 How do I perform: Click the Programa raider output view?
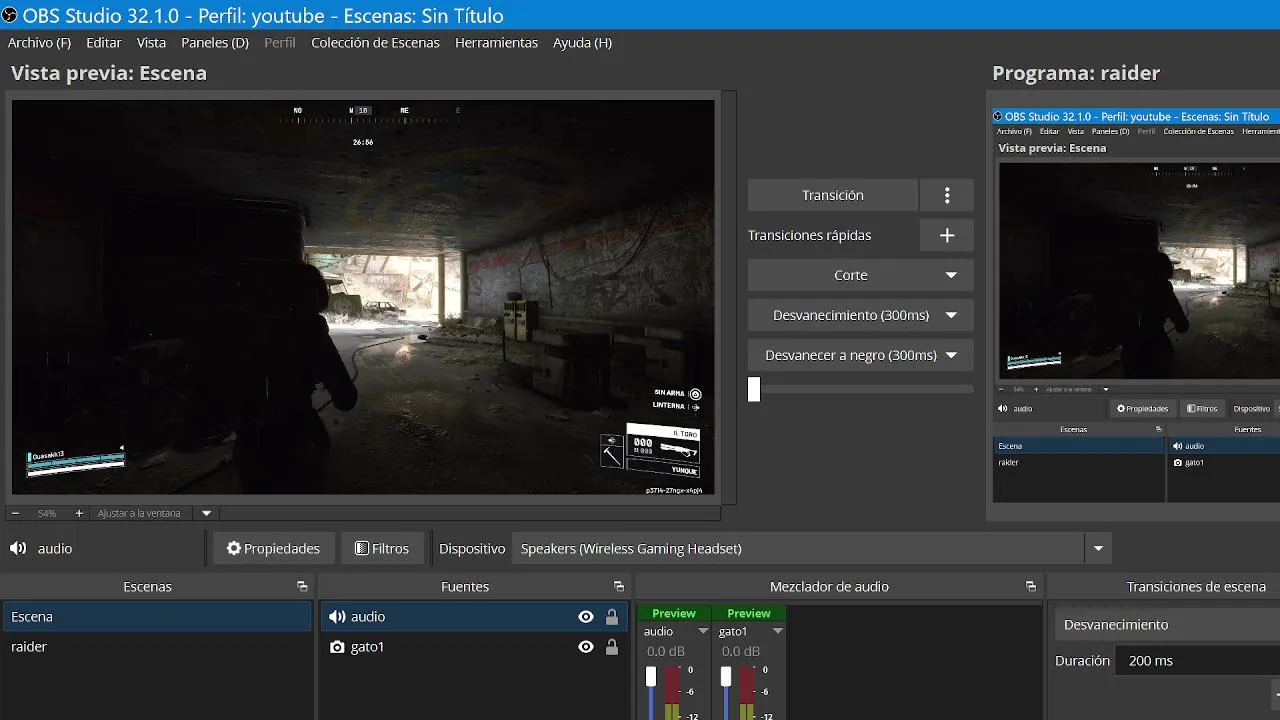1136,305
